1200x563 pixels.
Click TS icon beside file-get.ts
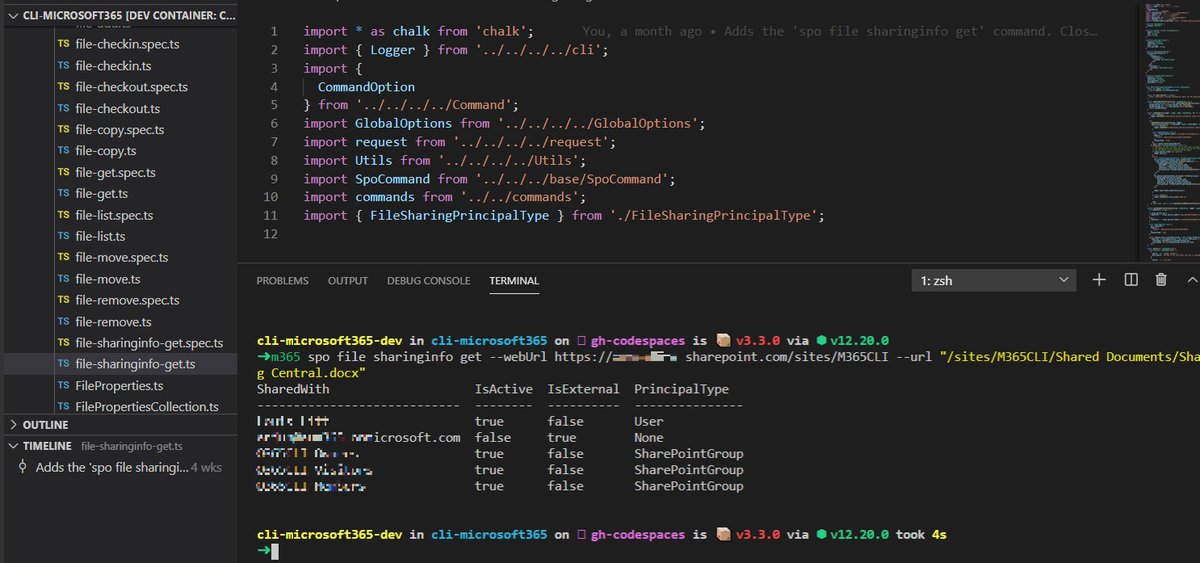[x=64, y=193]
